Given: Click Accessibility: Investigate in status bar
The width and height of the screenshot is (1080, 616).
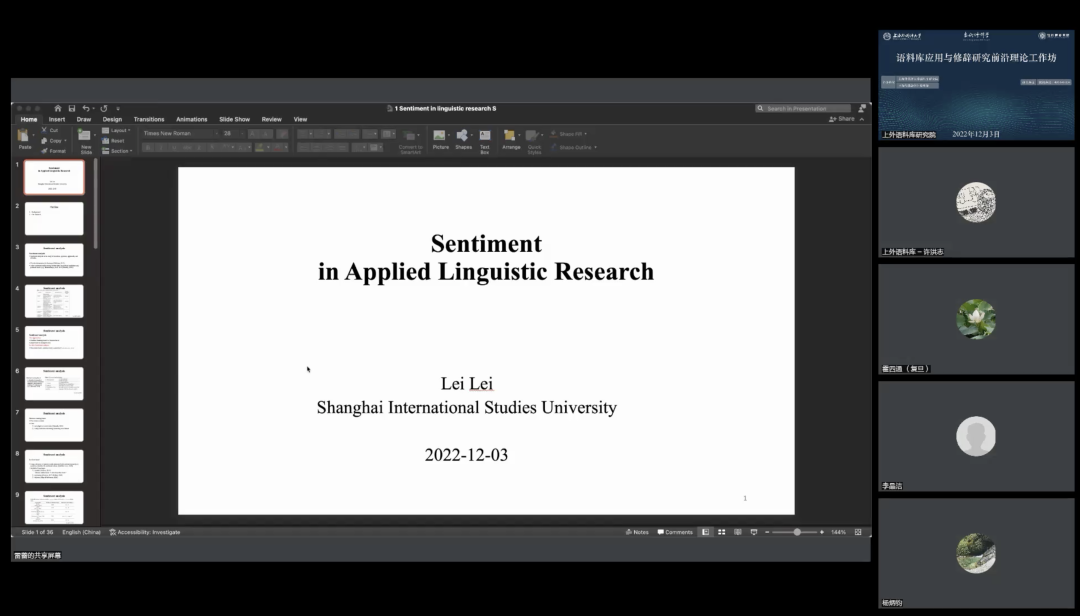Looking at the screenshot, I should point(145,532).
